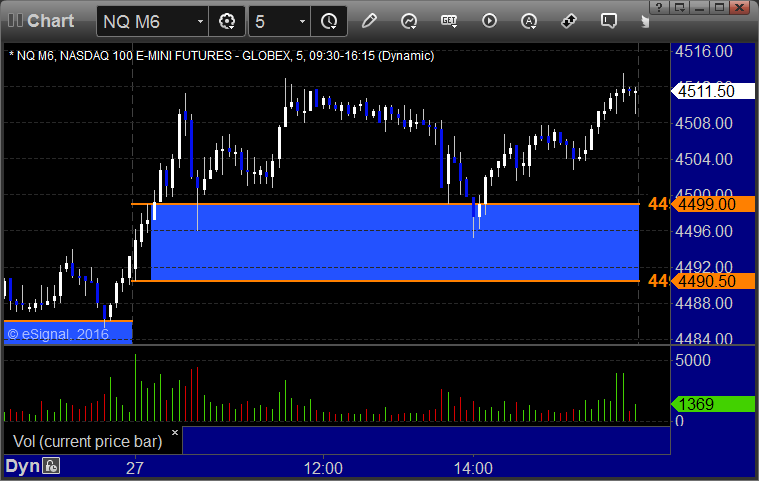This screenshot has width=759, height=481.
Task: Click the 27 date marker on time axis
Action: coord(135,468)
